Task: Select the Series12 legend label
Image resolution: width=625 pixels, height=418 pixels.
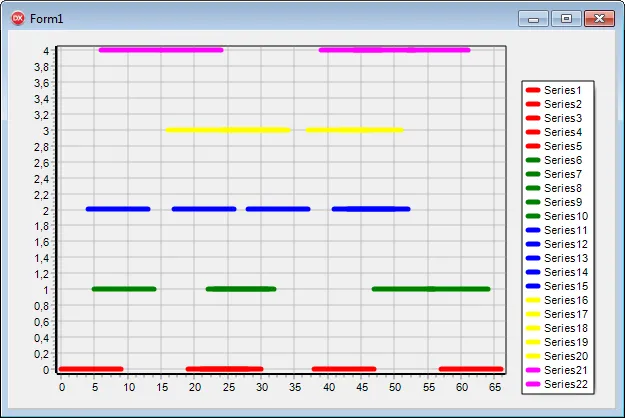Action: [566, 244]
